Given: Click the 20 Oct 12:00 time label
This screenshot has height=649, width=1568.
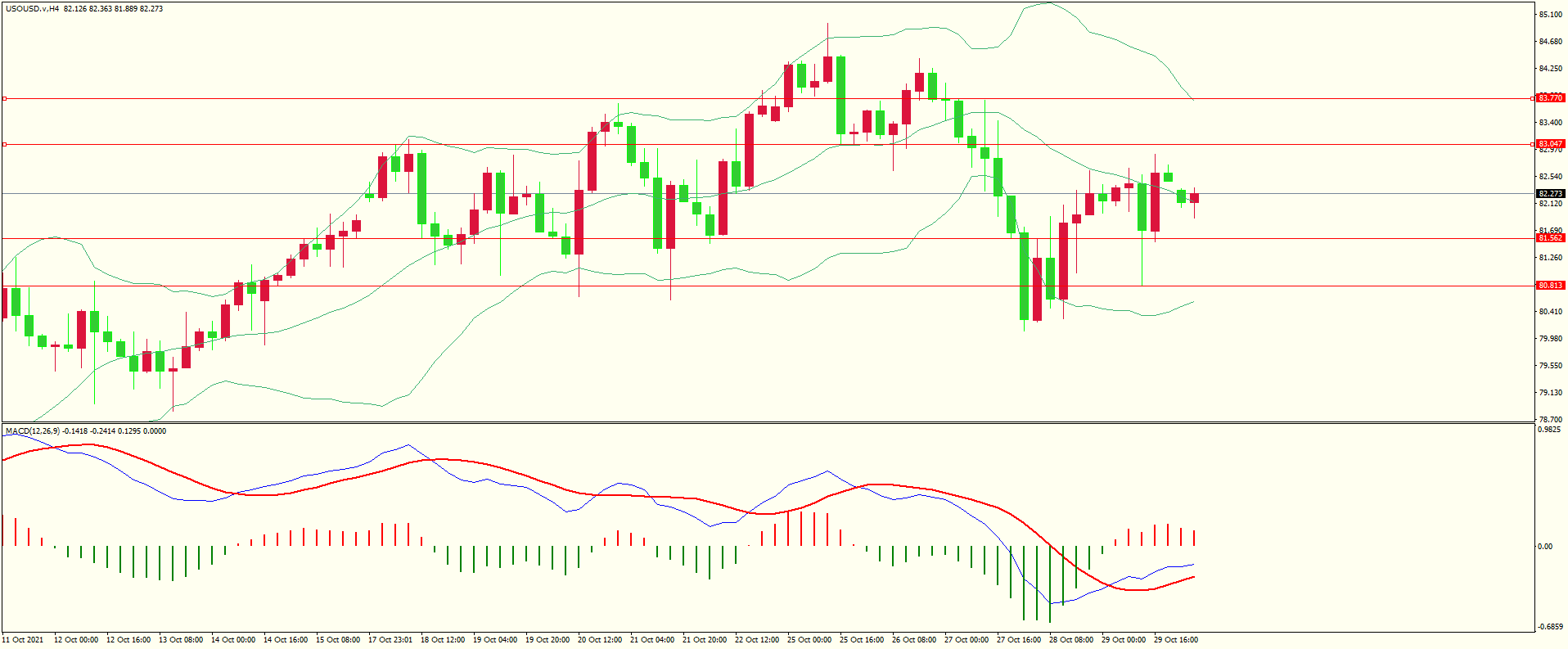Looking at the screenshot, I should pyautogui.click(x=600, y=640).
